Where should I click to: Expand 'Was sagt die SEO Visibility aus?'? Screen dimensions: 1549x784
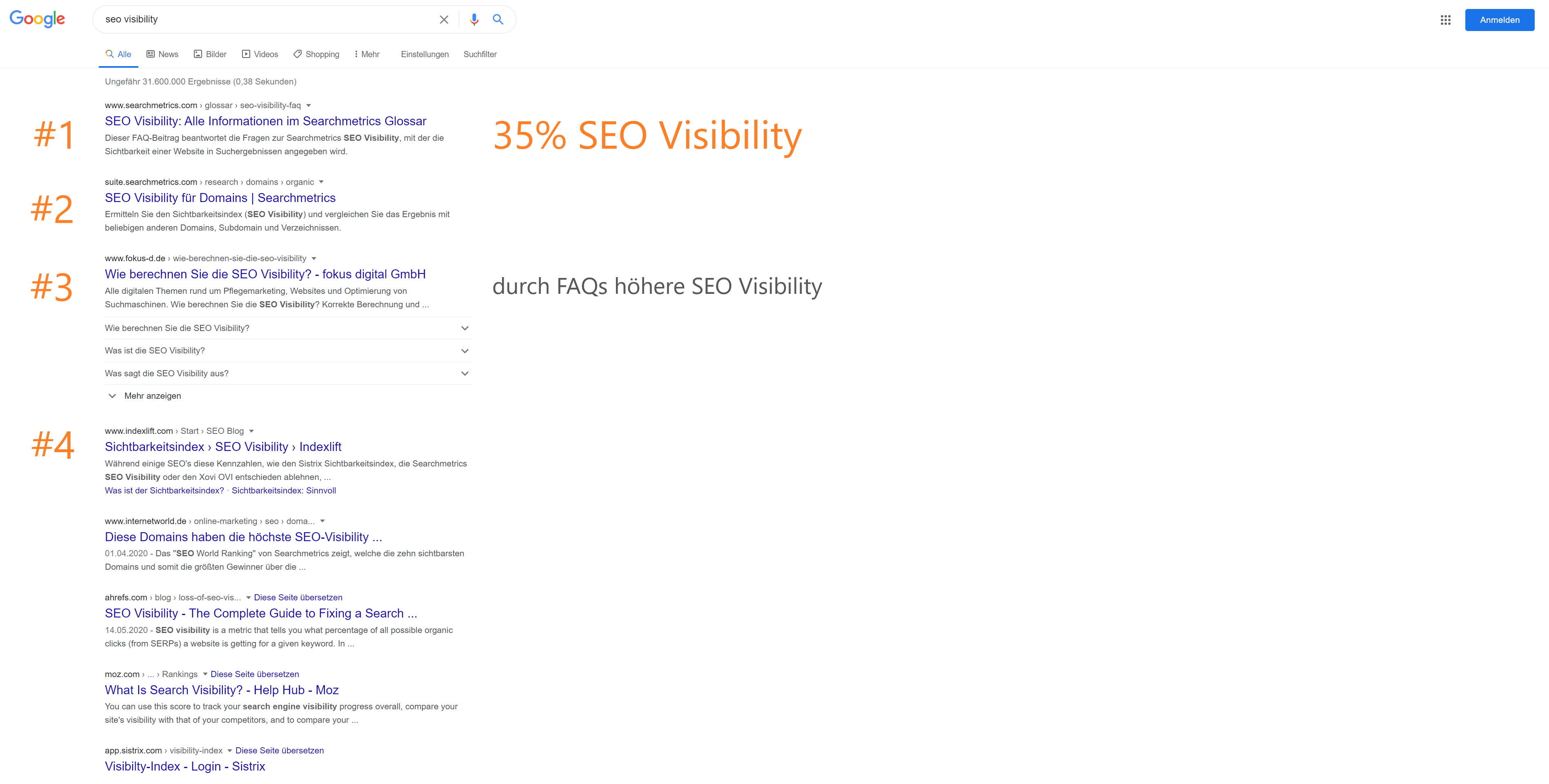tap(288, 373)
